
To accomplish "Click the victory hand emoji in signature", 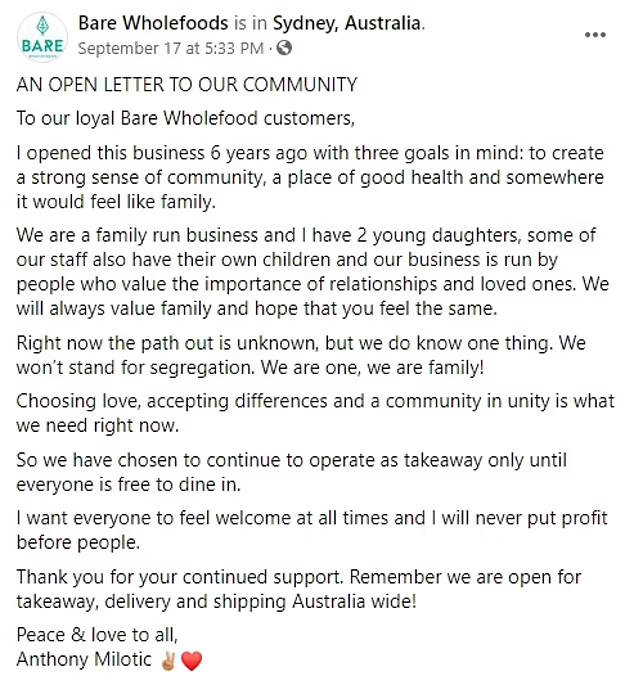I will (x=168, y=661).
